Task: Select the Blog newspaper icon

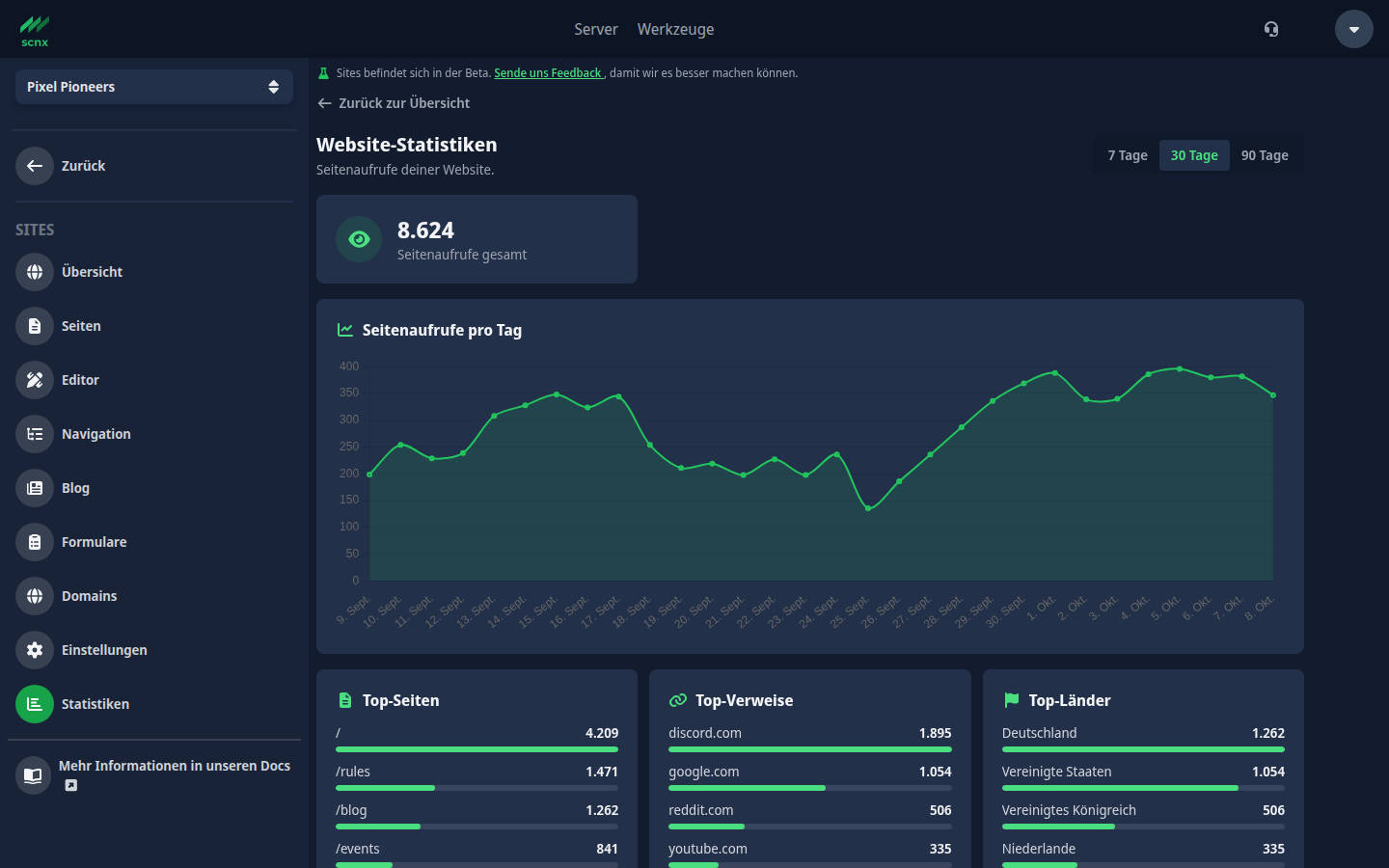Action: [35, 488]
